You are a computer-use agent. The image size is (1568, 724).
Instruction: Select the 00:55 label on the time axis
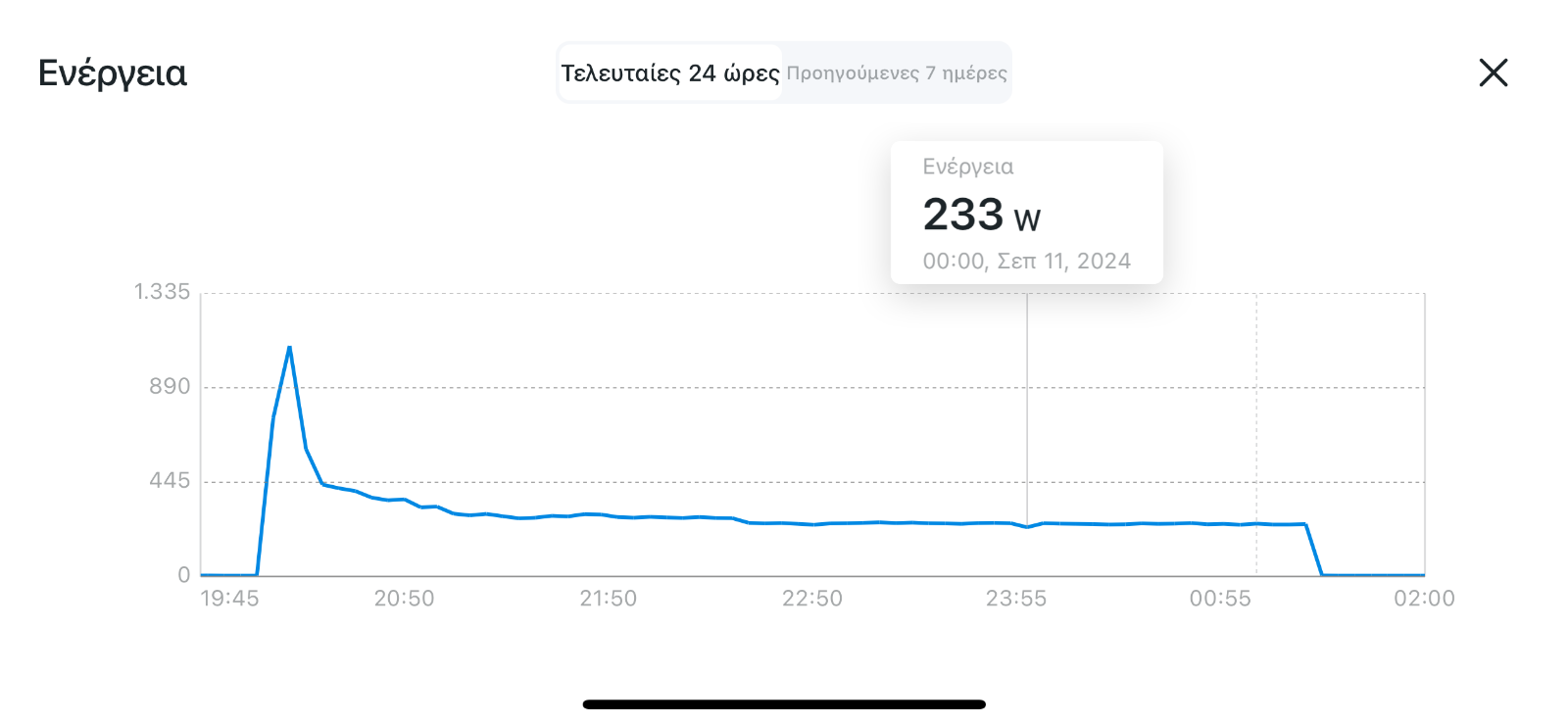pos(1220,599)
